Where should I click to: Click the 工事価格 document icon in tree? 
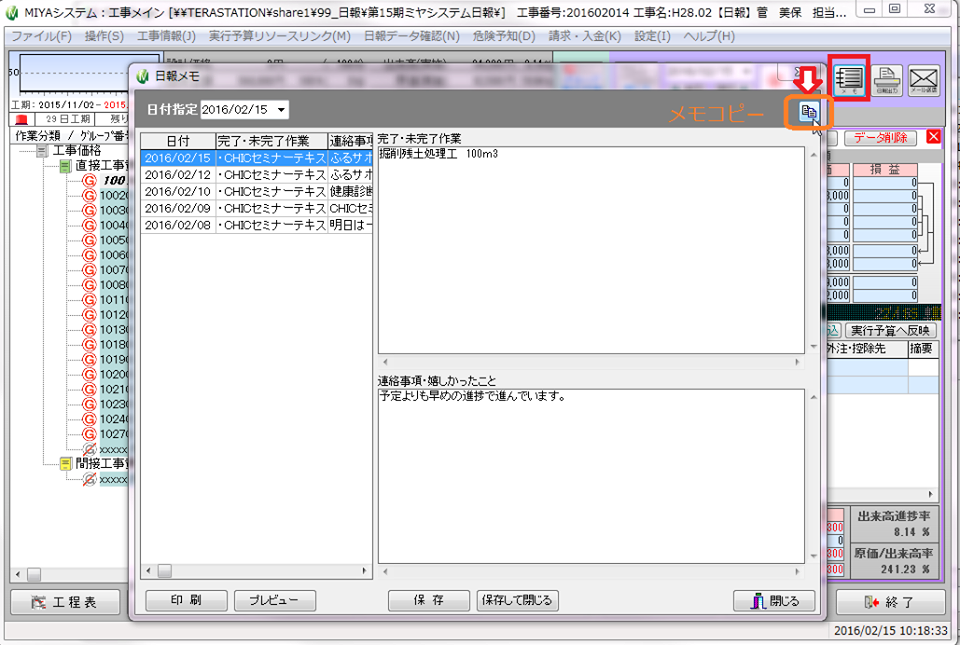42,151
